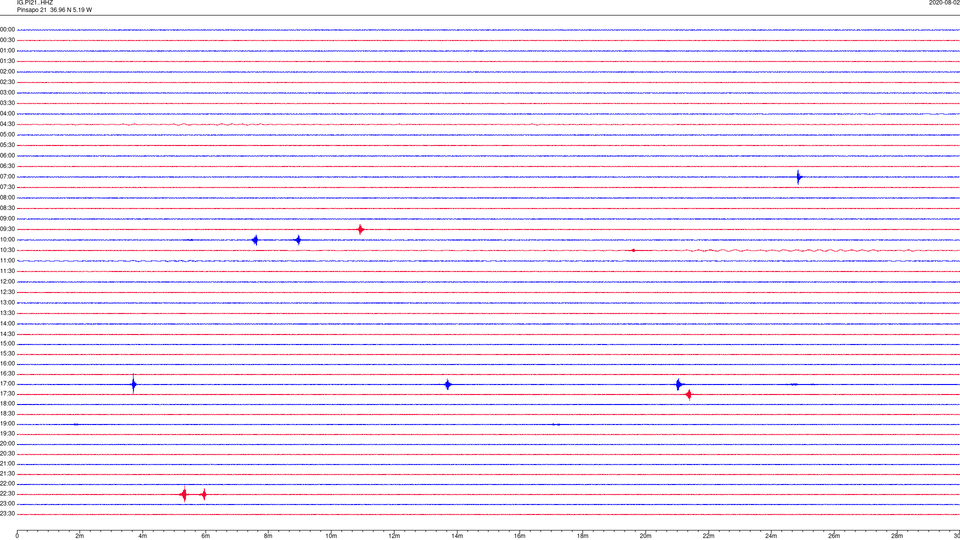Click the '22:30' row time label

click(7, 494)
